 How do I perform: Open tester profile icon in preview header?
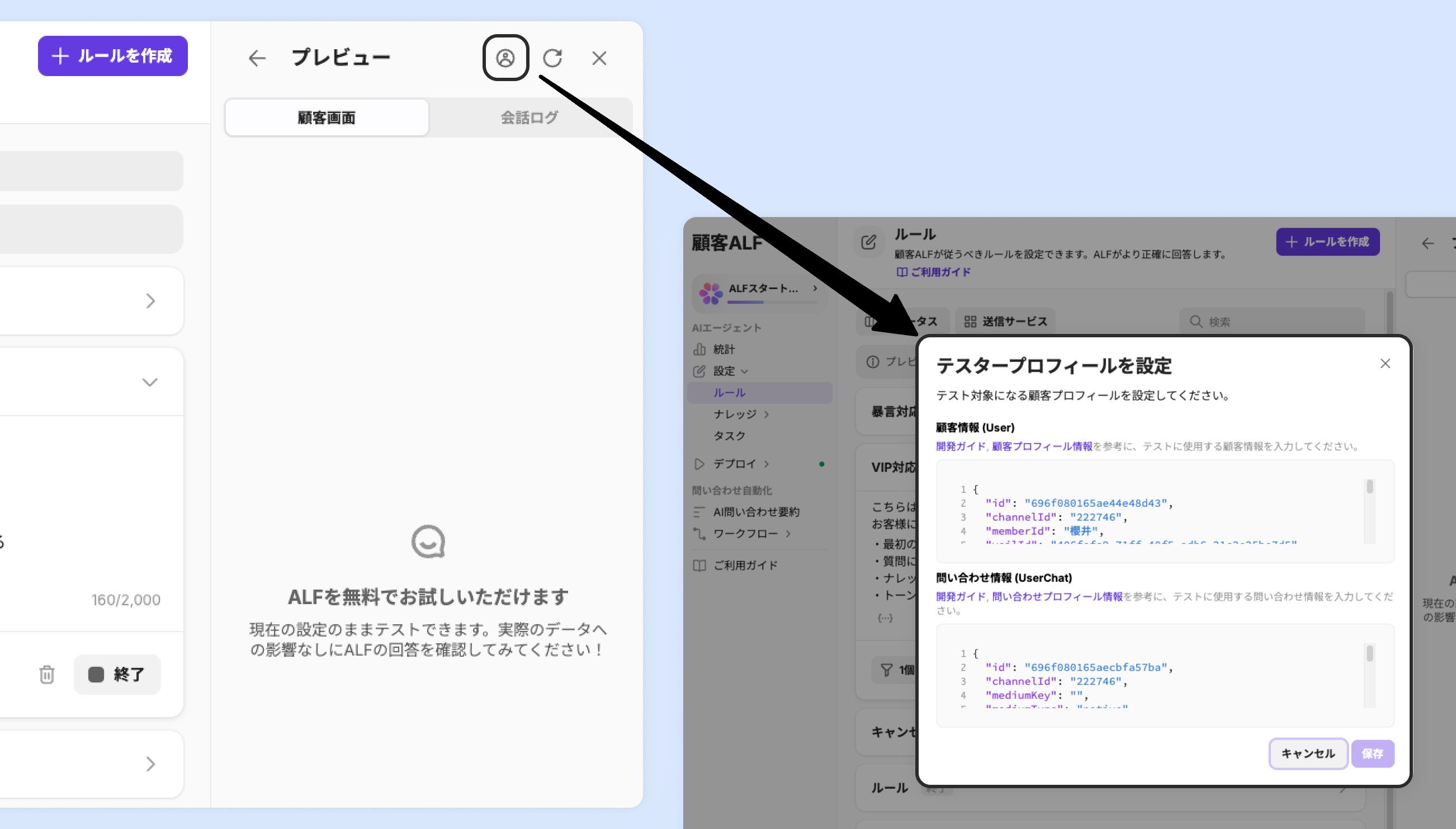point(505,58)
